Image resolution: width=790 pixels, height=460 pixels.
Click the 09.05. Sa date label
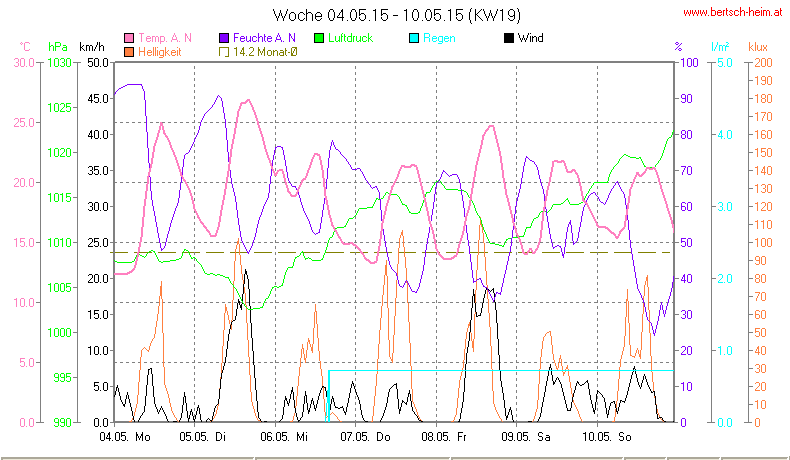[526, 437]
